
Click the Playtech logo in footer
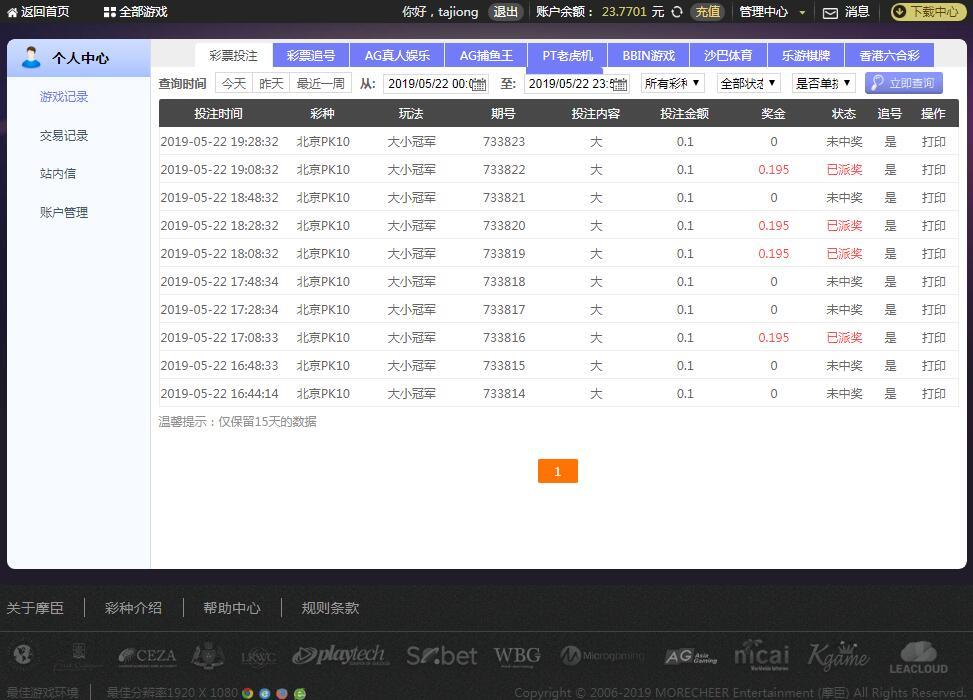pos(341,655)
